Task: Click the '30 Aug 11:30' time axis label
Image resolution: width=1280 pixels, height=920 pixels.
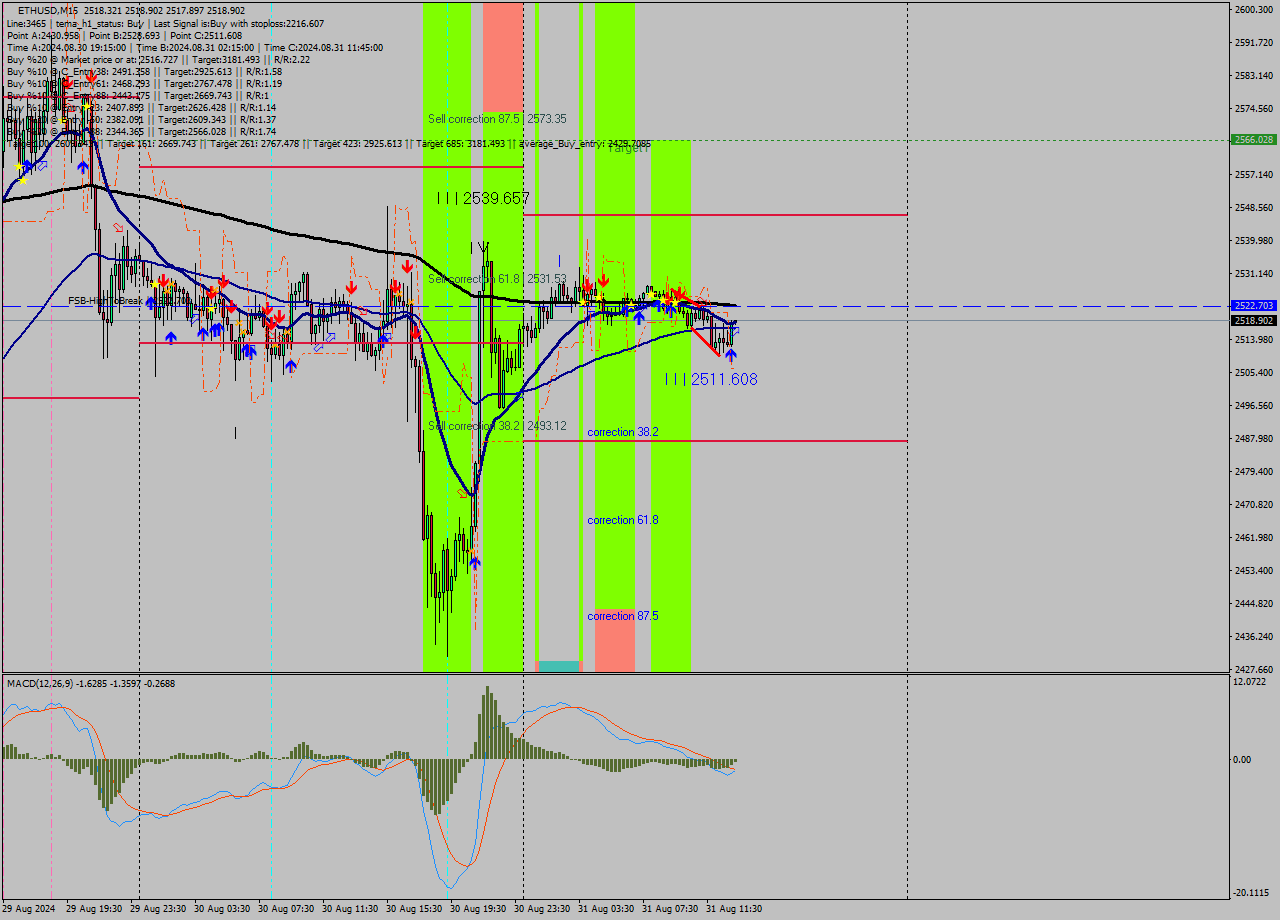Action: (x=350, y=909)
